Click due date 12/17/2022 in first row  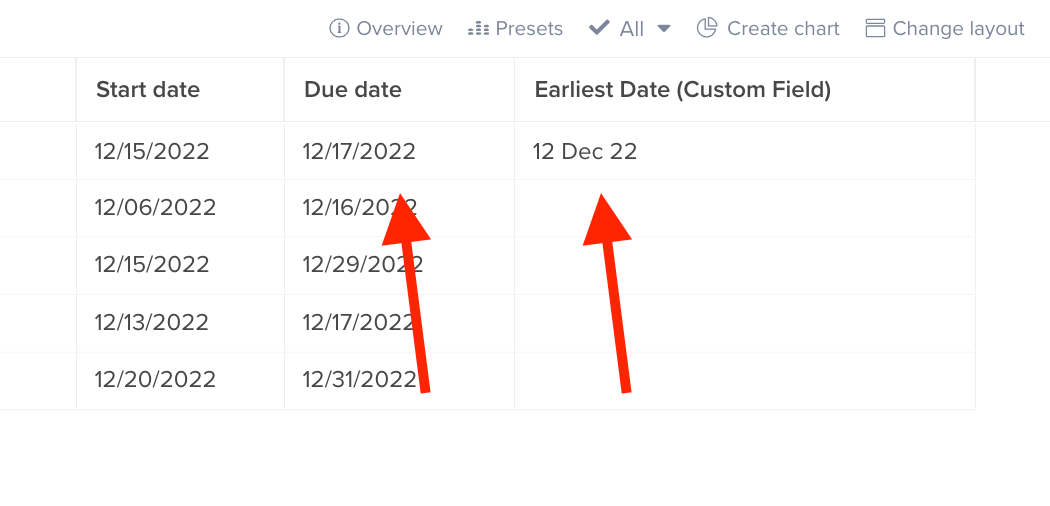tap(359, 151)
